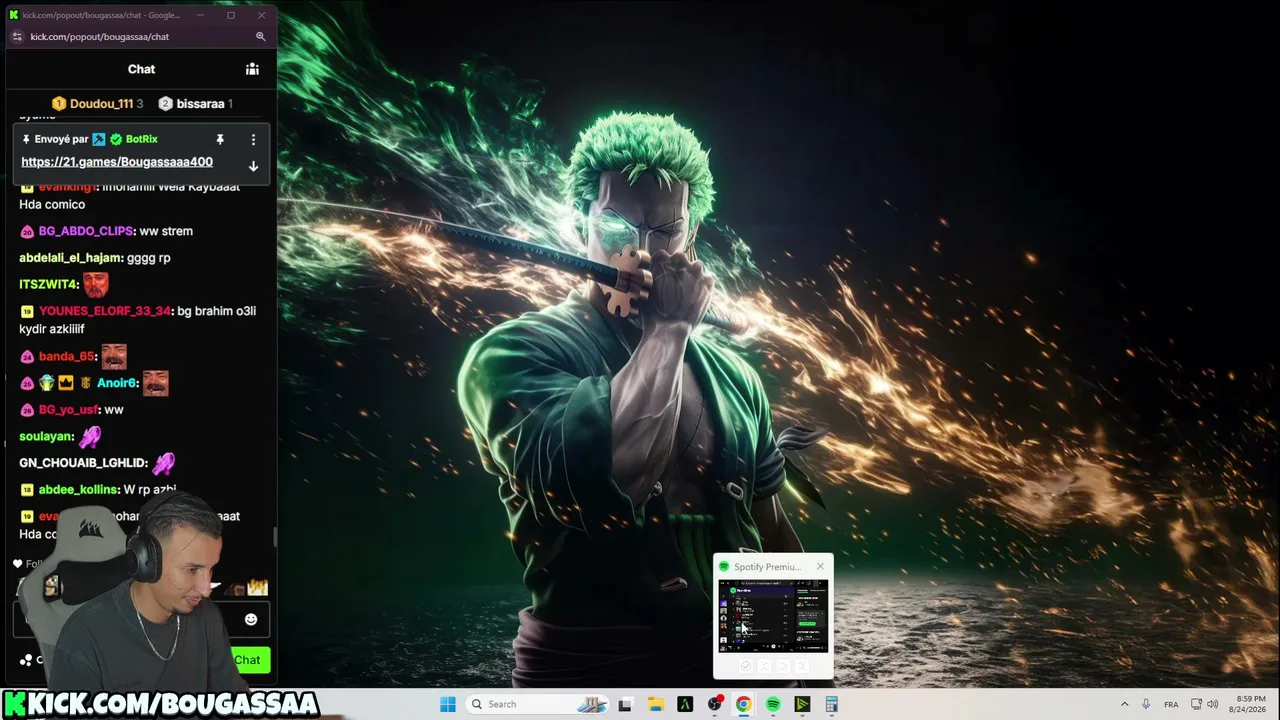
Task: Open the chat users list icon
Action: coord(252,69)
